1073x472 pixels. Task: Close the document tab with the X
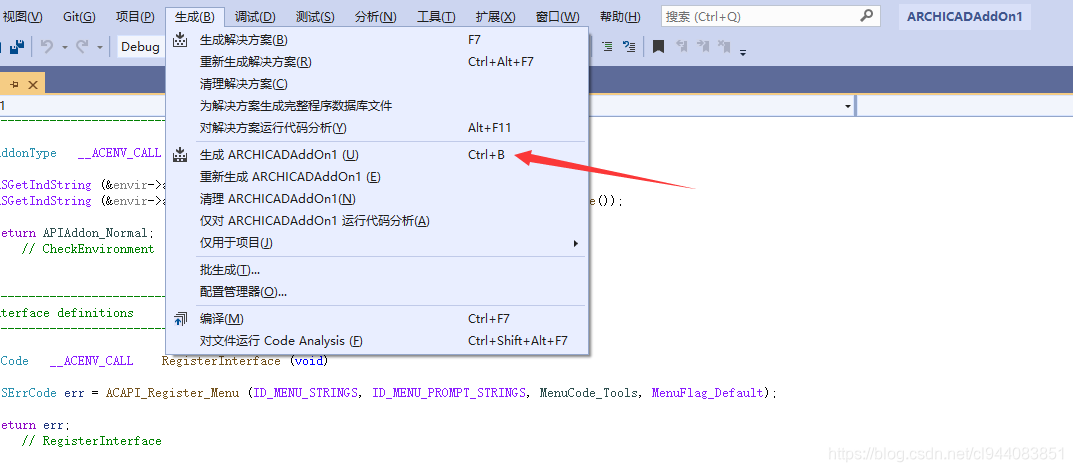pyautogui.click(x=32, y=85)
